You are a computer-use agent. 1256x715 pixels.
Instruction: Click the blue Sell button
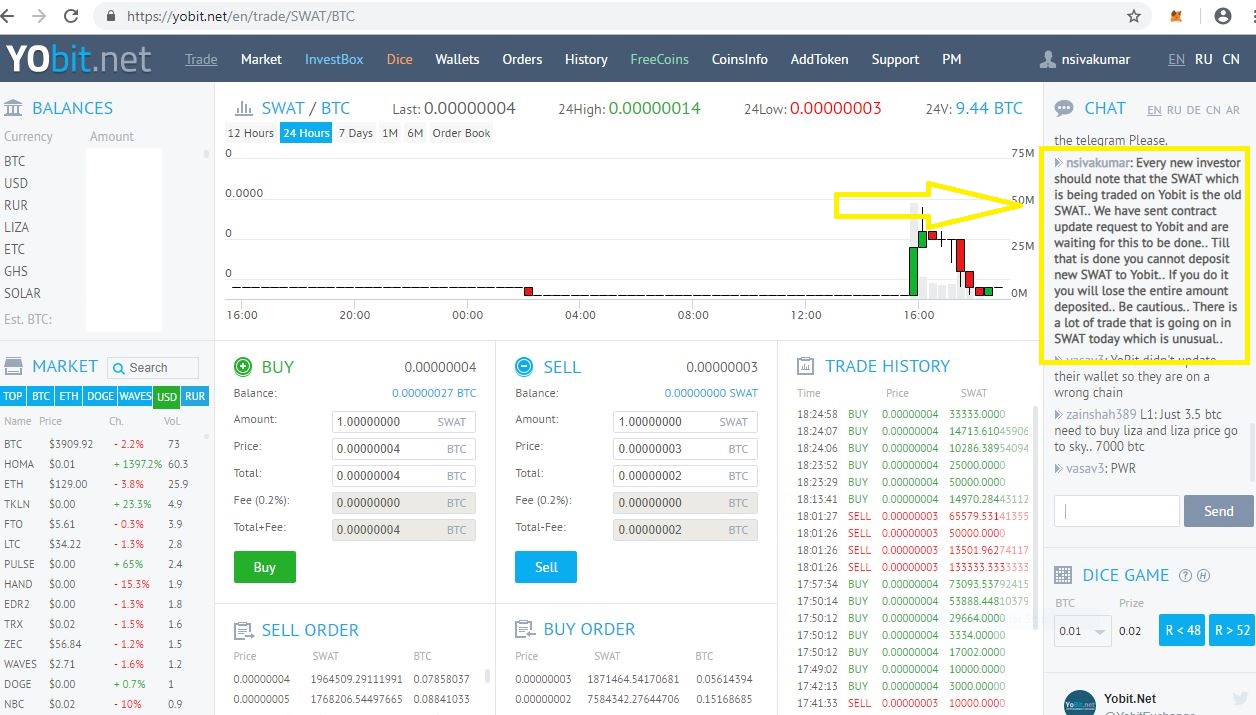[x=546, y=567]
